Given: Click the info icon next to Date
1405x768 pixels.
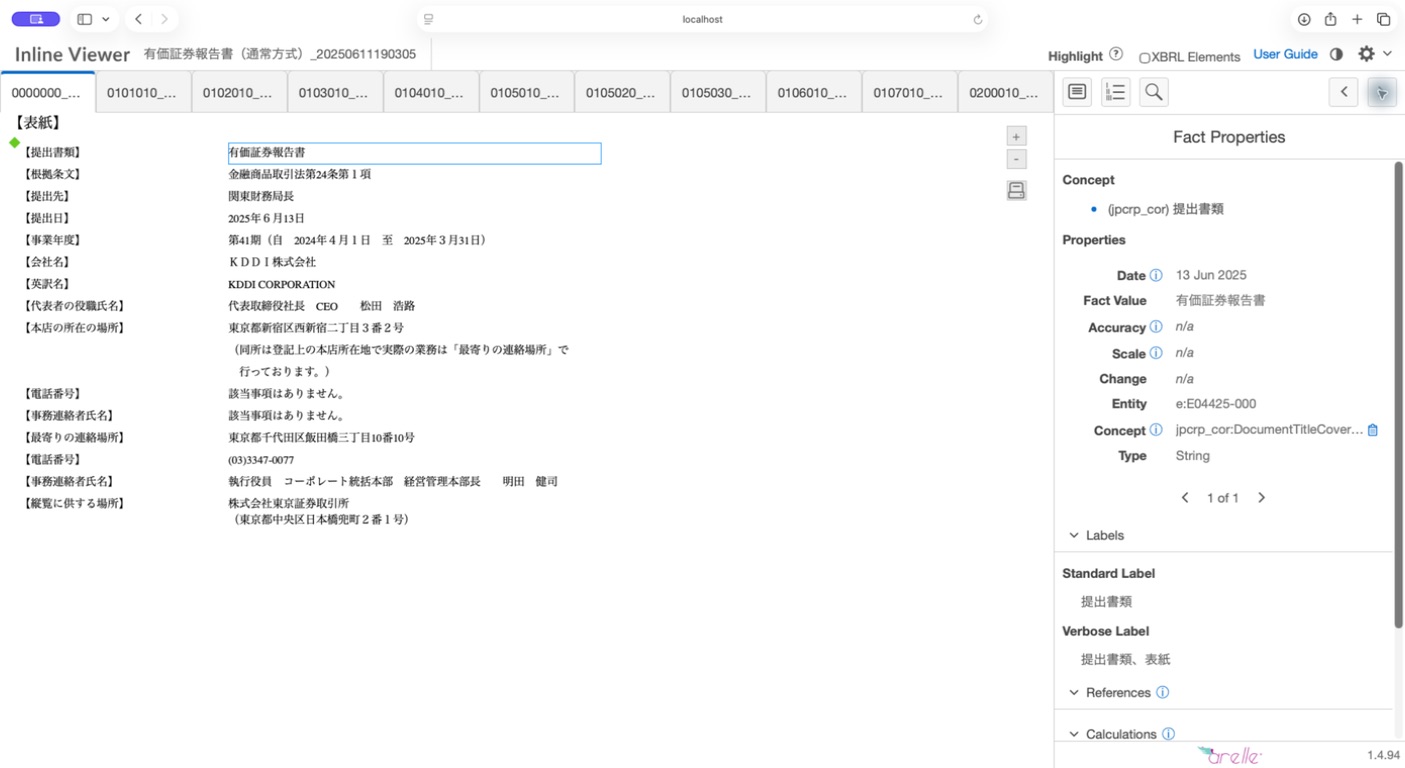Looking at the screenshot, I should tap(1156, 275).
